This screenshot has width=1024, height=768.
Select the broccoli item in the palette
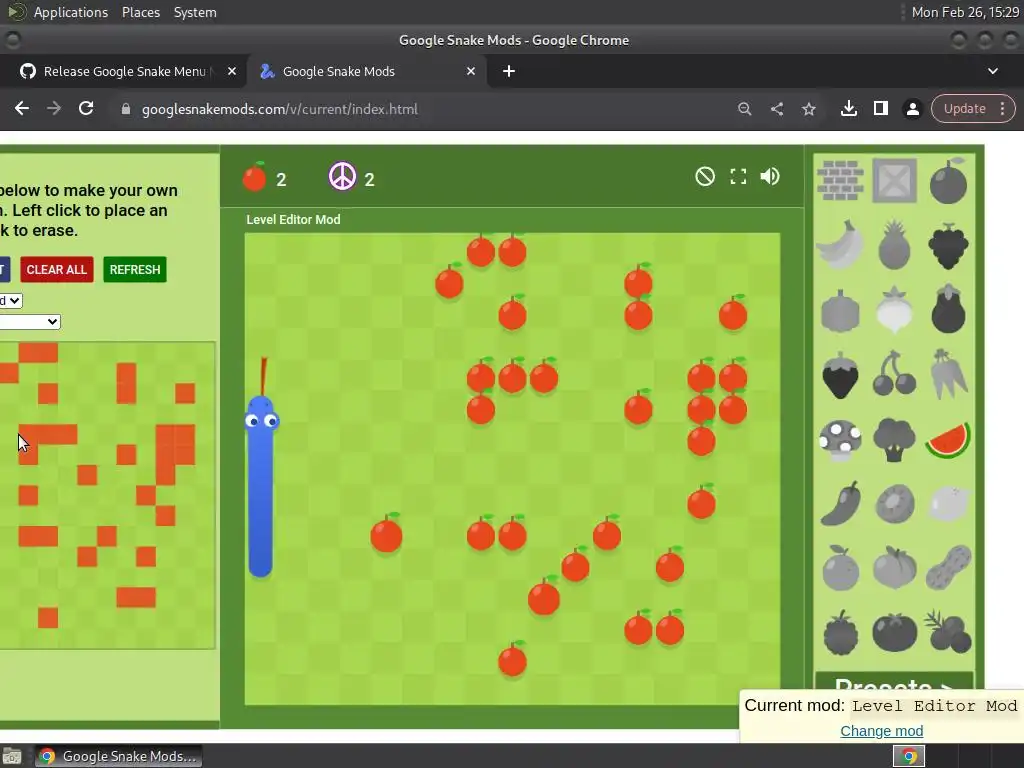coord(894,440)
